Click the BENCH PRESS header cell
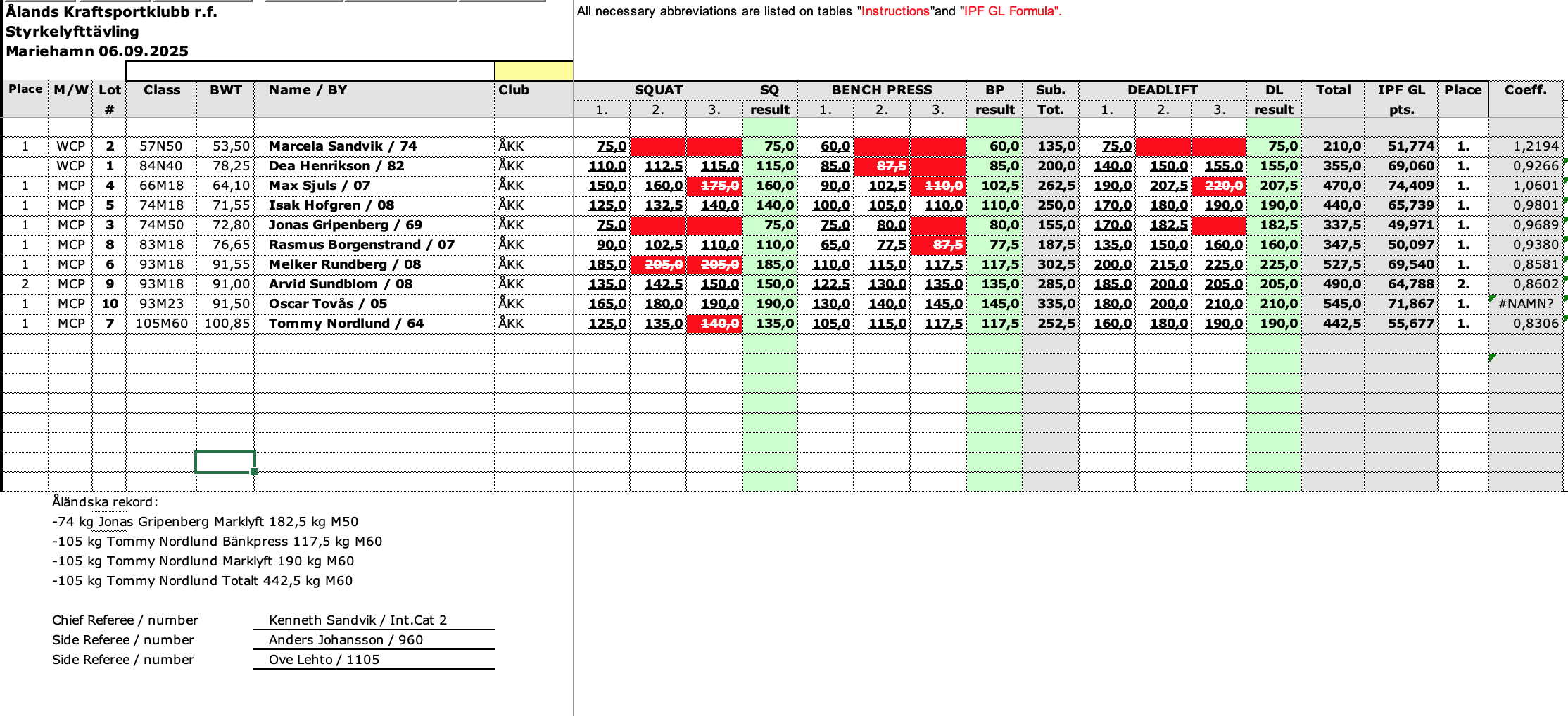The image size is (1568, 716). point(881,90)
